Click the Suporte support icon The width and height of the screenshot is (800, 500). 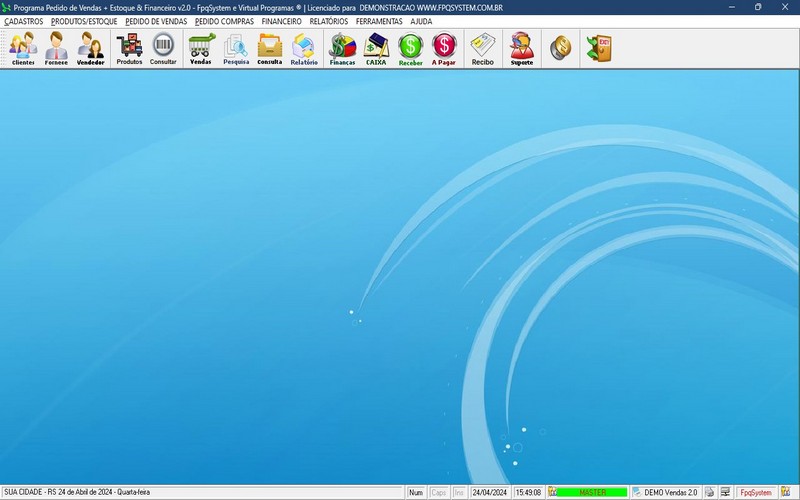[x=521, y=47]
